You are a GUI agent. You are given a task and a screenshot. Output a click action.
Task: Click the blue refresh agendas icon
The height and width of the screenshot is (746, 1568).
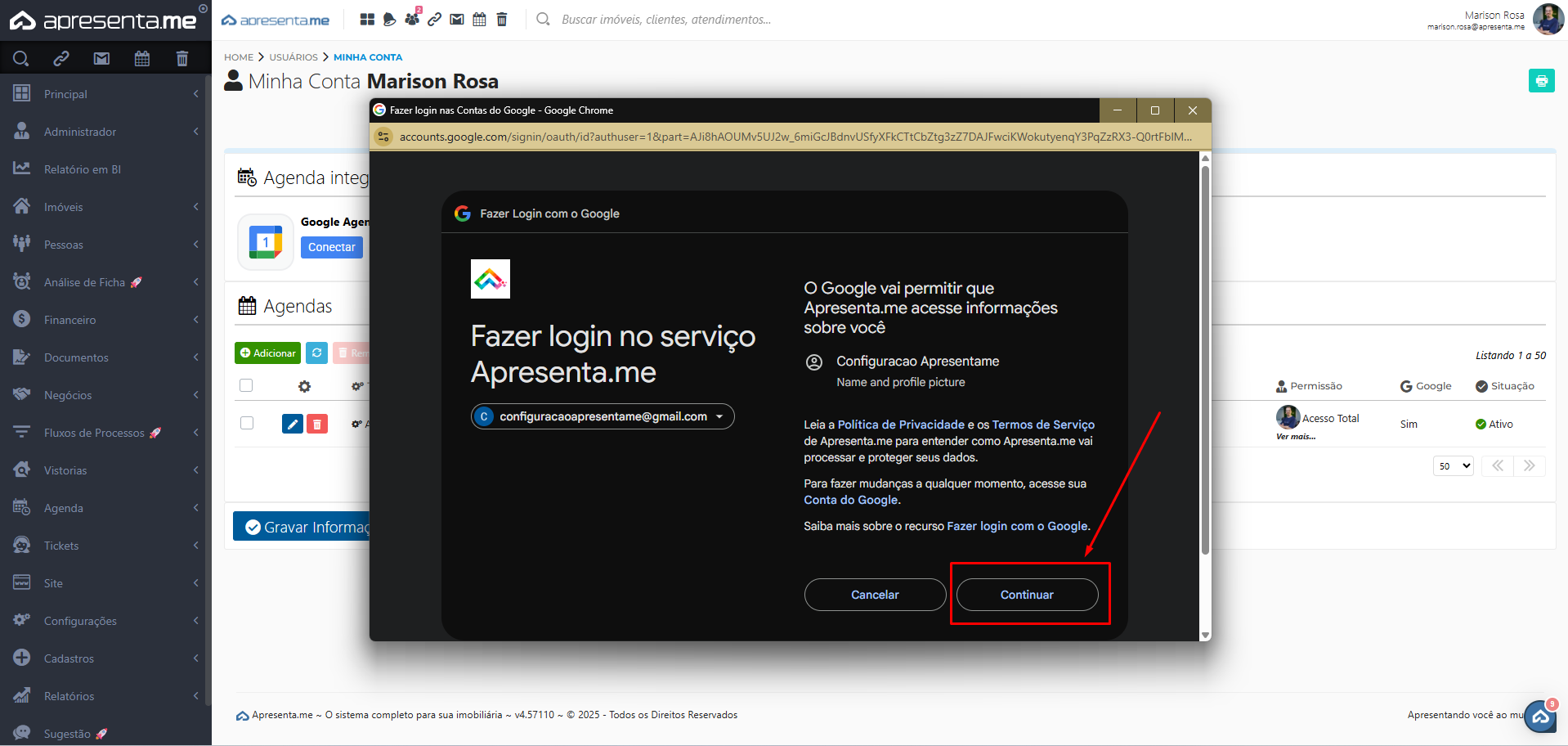pos(316,353)
